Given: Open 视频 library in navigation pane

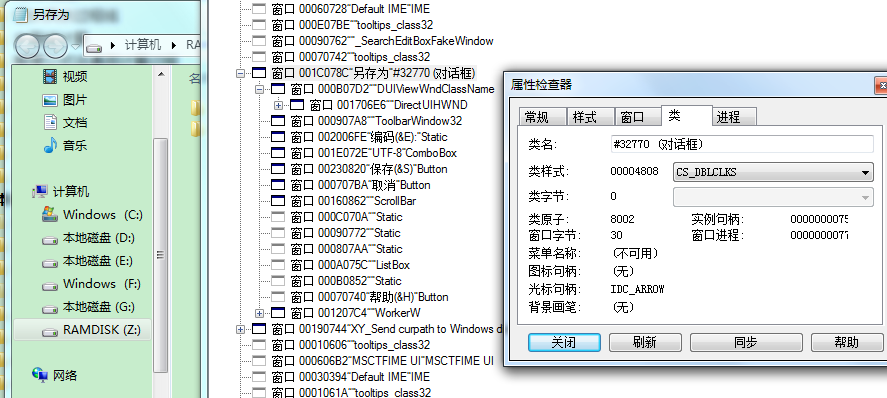Looking at the screenshot, I should point(66,76).
